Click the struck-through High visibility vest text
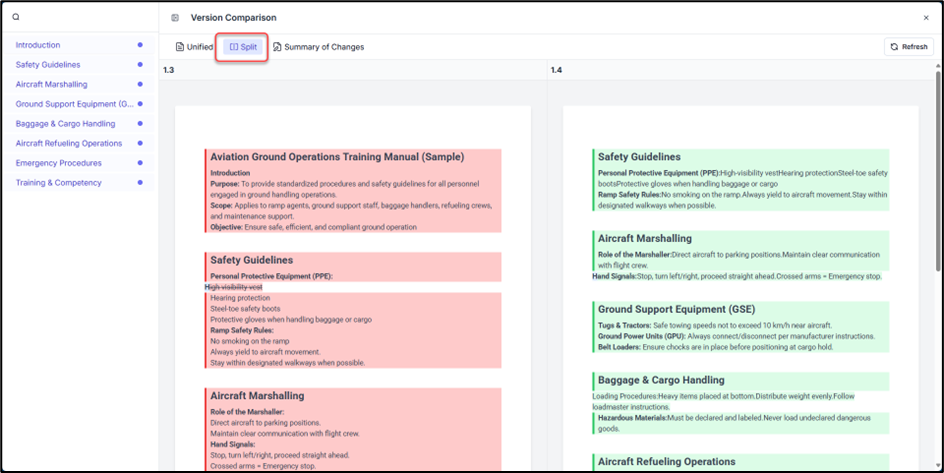944x473 pixels. coord(233,287)
